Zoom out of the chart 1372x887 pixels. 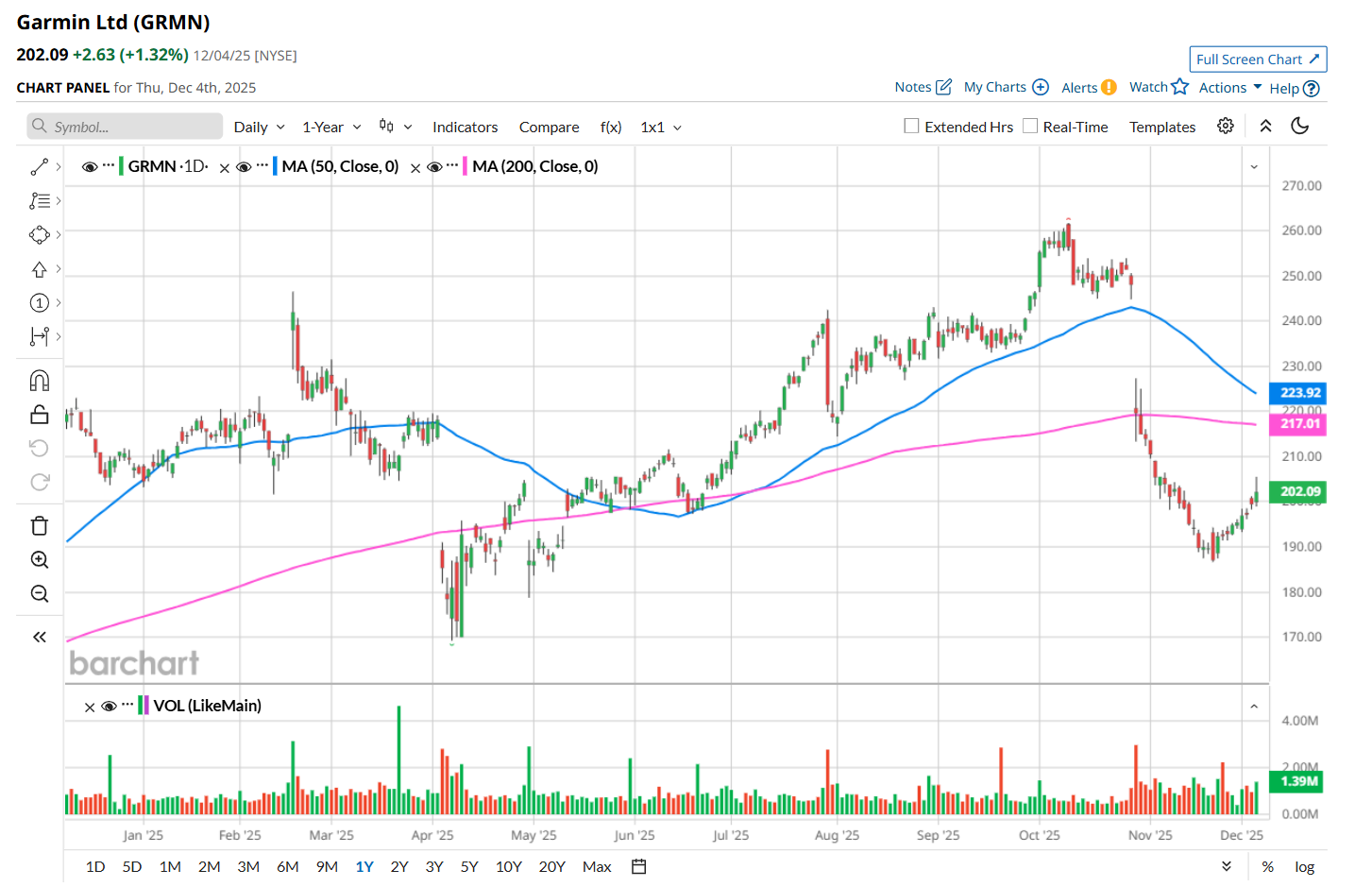[x=40, y=594]
